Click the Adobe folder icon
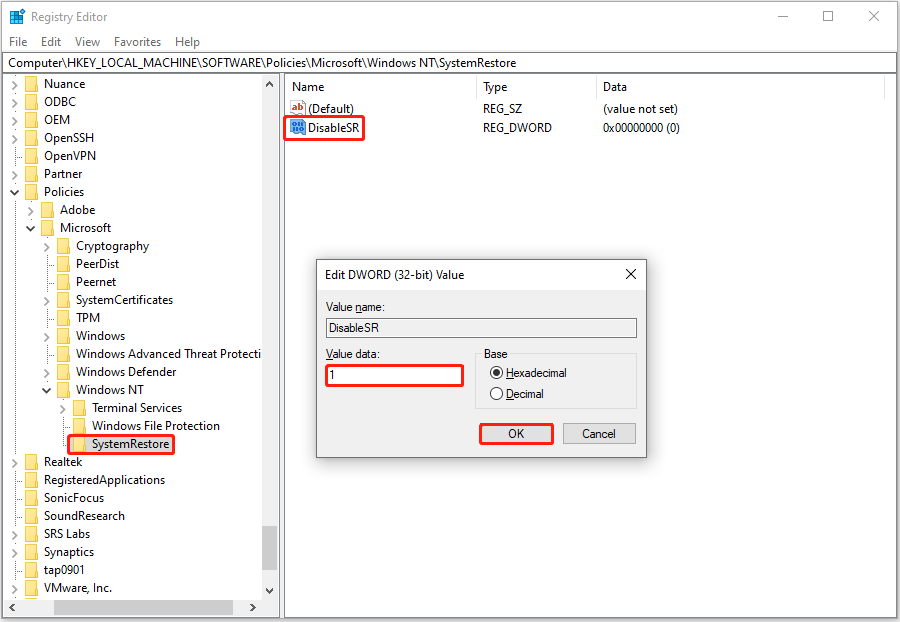 [x=48, y=210]
